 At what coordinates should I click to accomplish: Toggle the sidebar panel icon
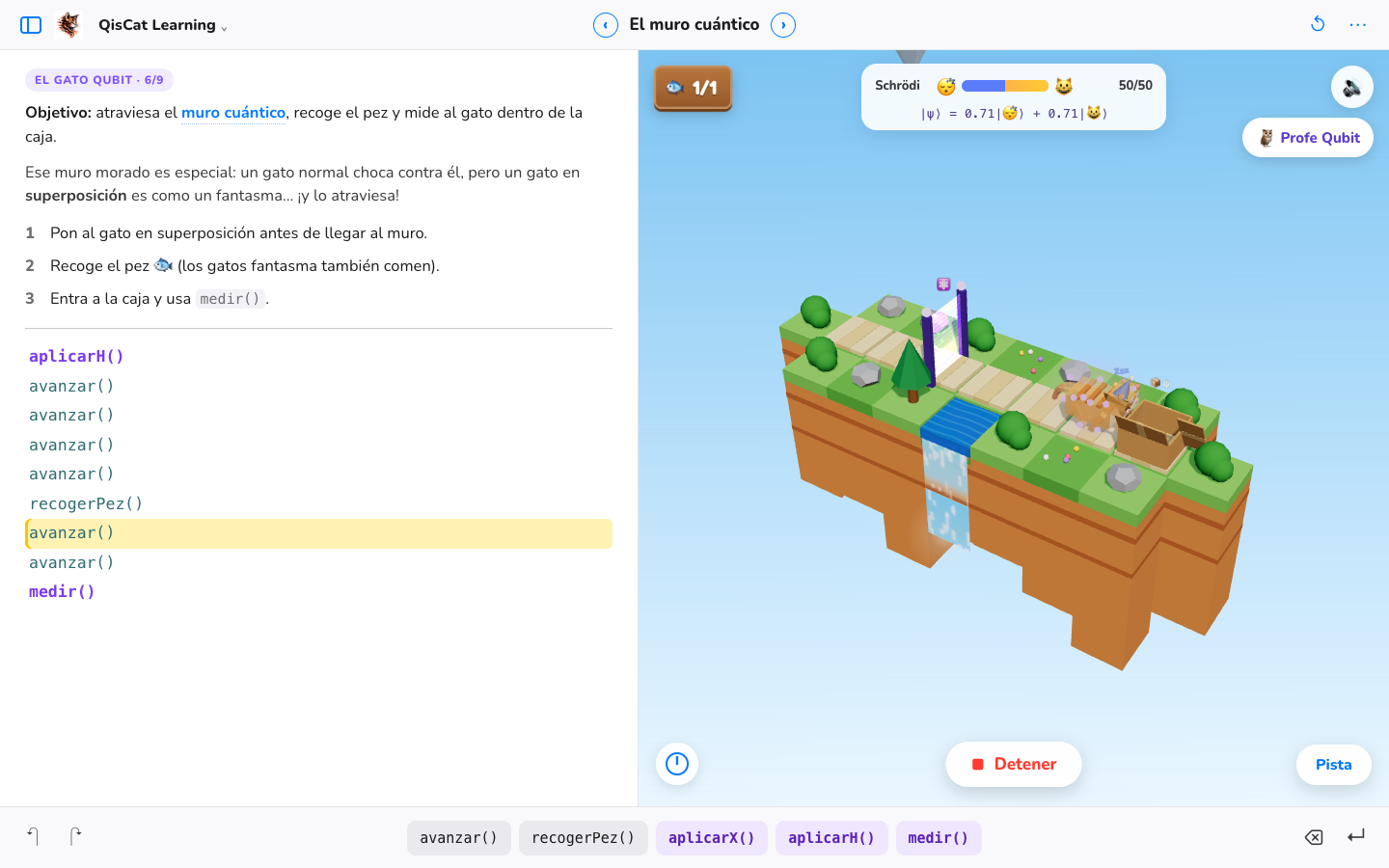31,25
